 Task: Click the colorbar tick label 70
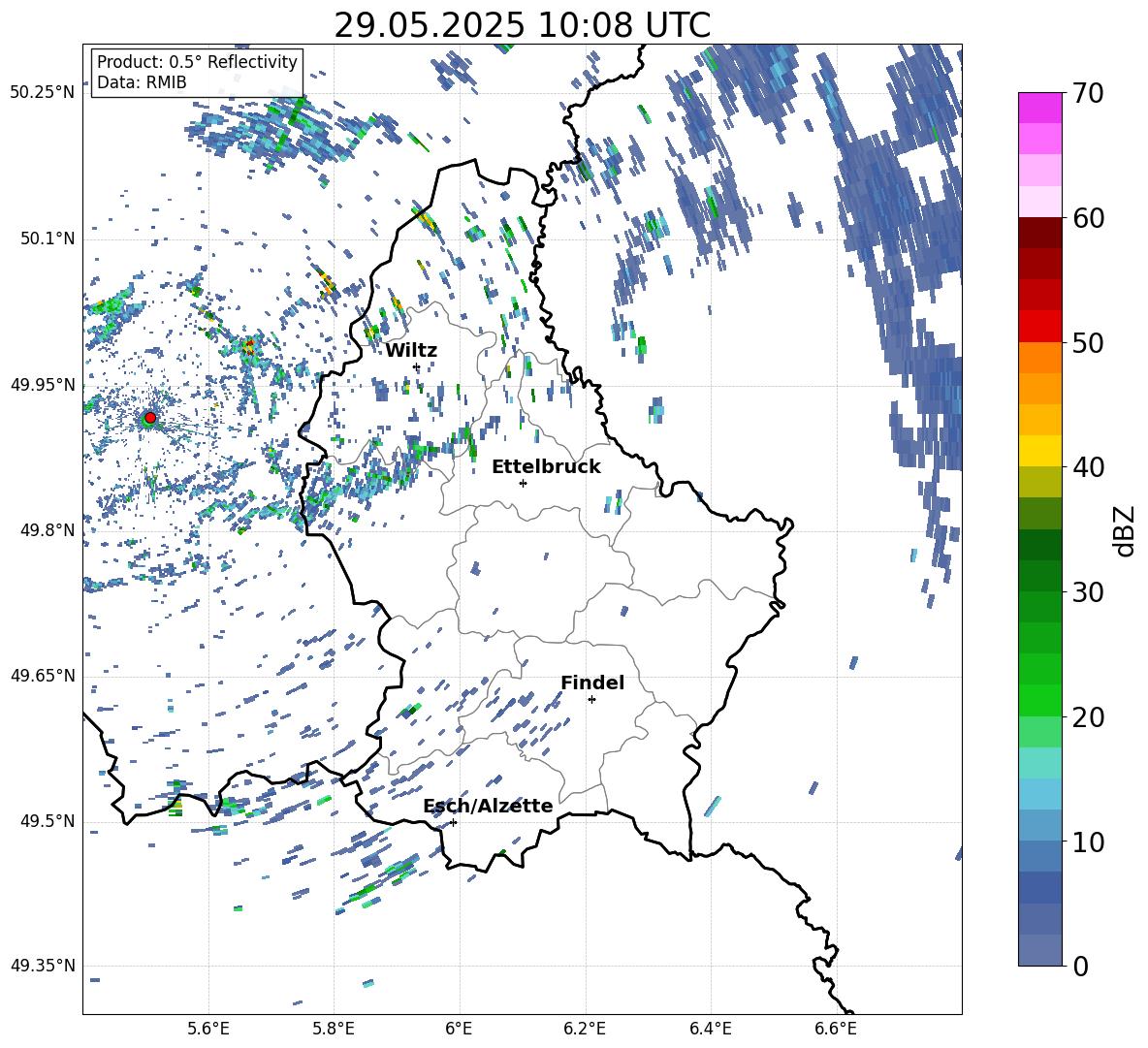pyautogui.click(x=1087, y=93)
